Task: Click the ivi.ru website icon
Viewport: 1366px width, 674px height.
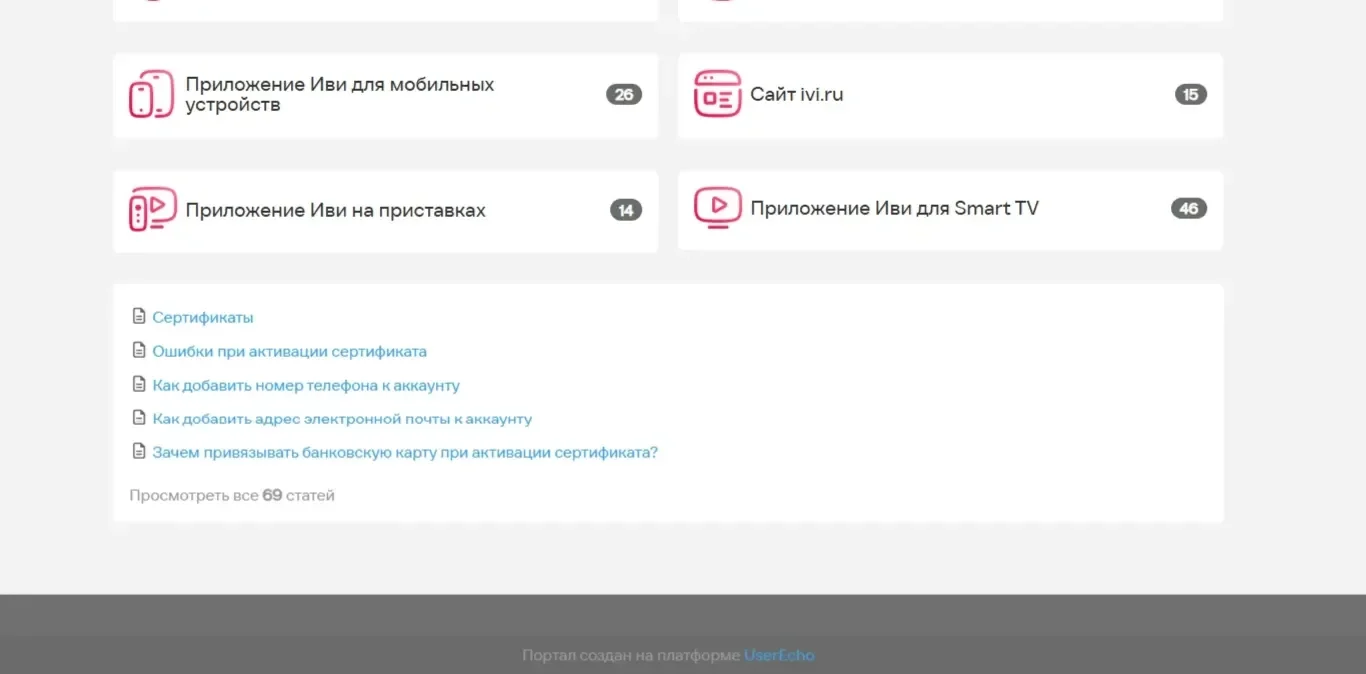Action: [717, 94]
